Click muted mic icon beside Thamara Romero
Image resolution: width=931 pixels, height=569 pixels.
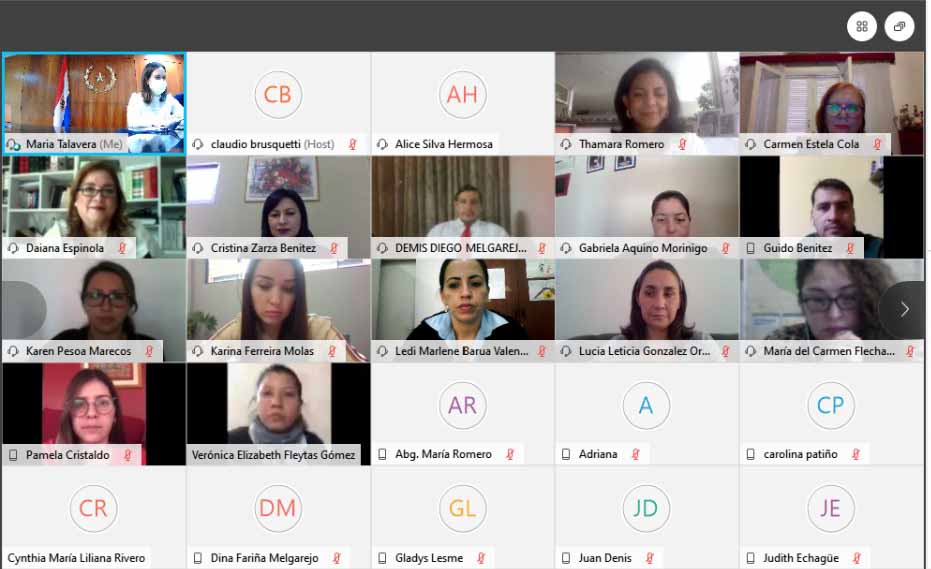tap(682, 144)
